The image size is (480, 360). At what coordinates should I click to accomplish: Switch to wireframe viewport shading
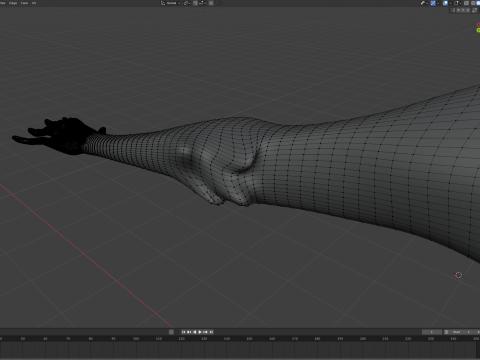[473, 3]
